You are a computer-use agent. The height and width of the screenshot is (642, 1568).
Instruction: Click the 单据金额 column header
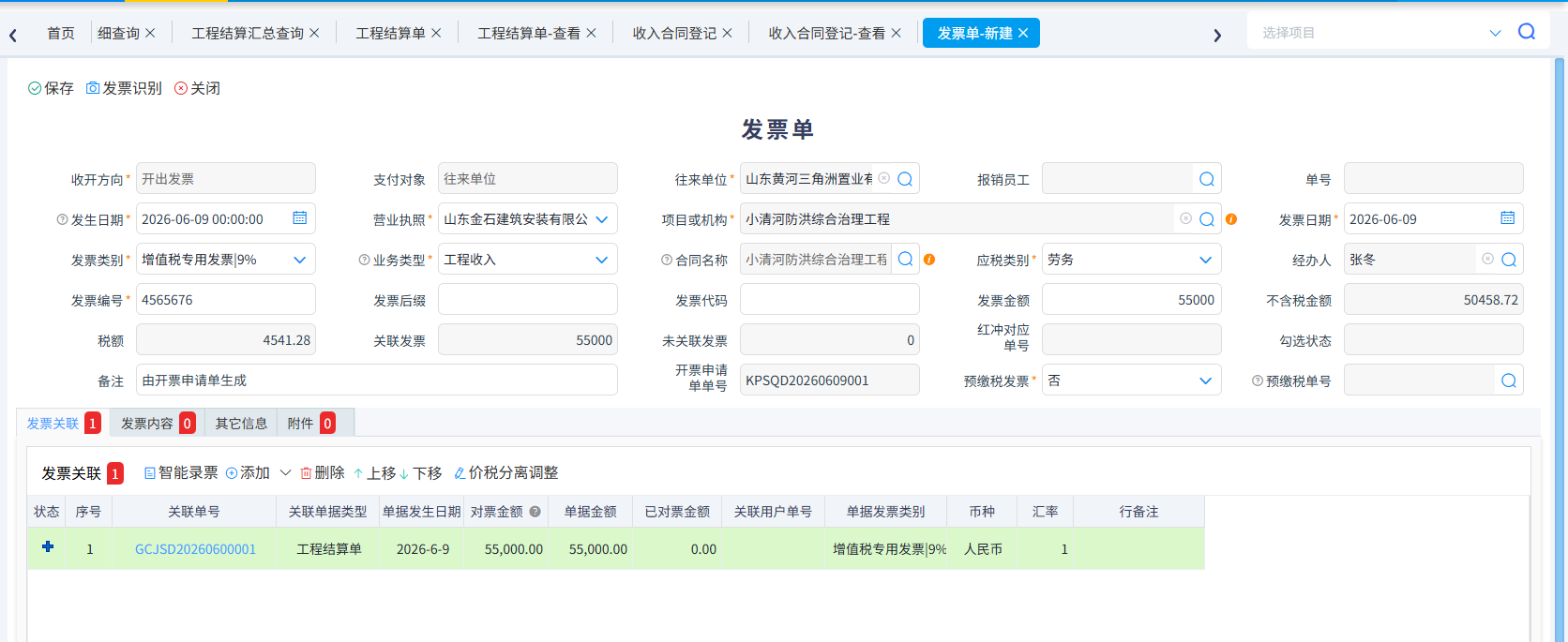590,512
